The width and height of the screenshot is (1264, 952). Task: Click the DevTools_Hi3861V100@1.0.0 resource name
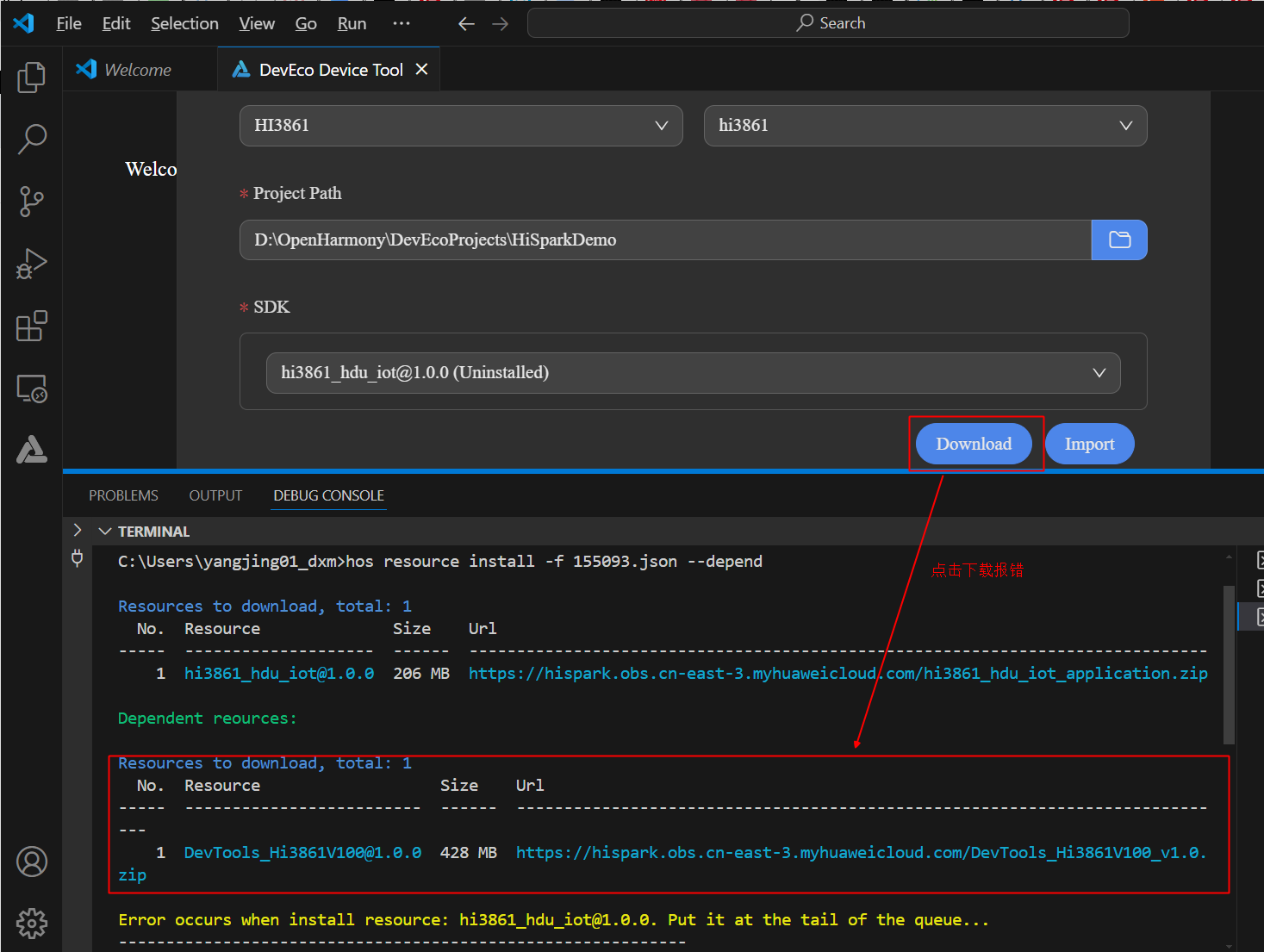click(x=302, y=853)
